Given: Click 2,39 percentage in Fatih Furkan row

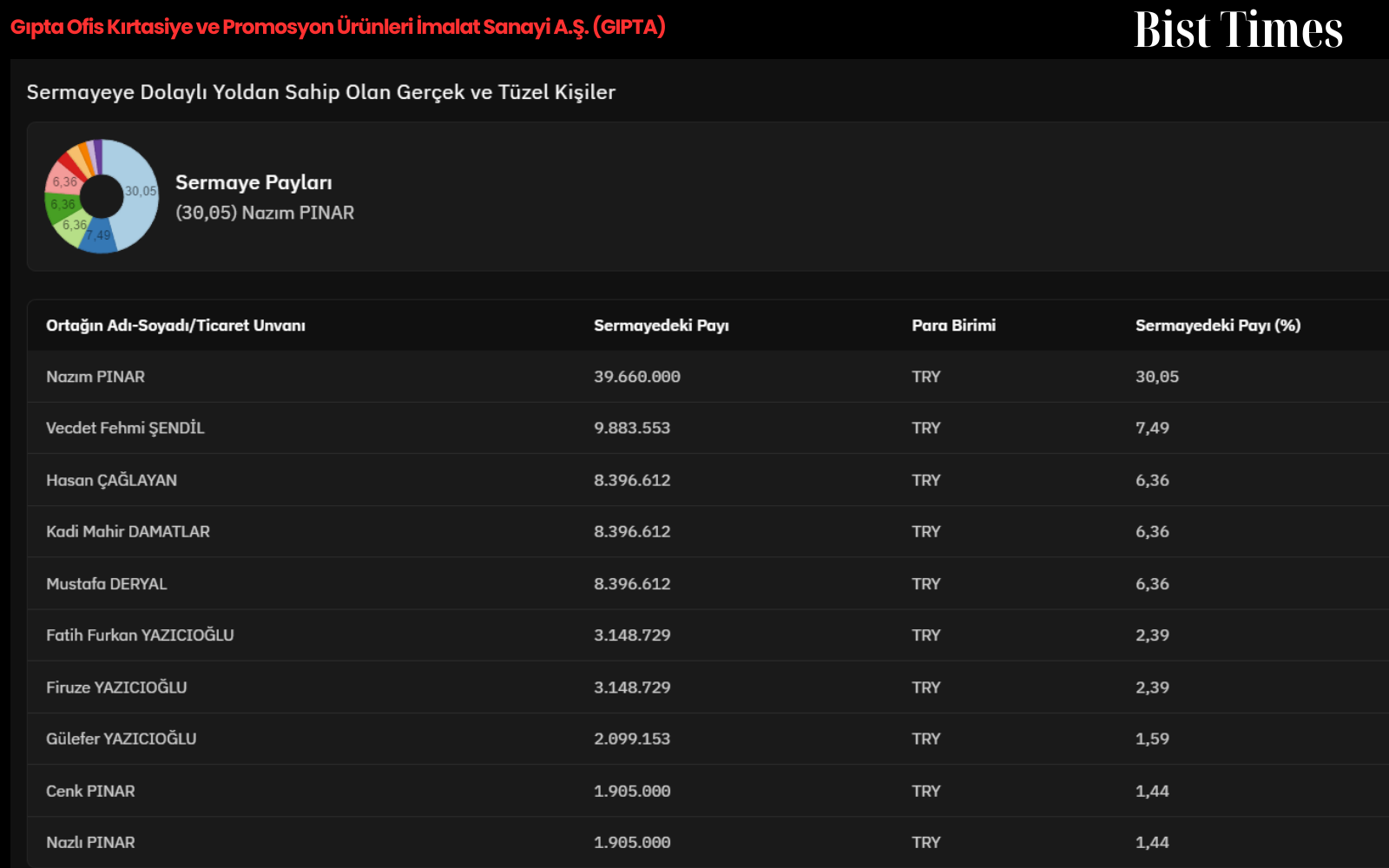Looking at the screenshot, I should pyautogui.click(x=1152, y=635).
